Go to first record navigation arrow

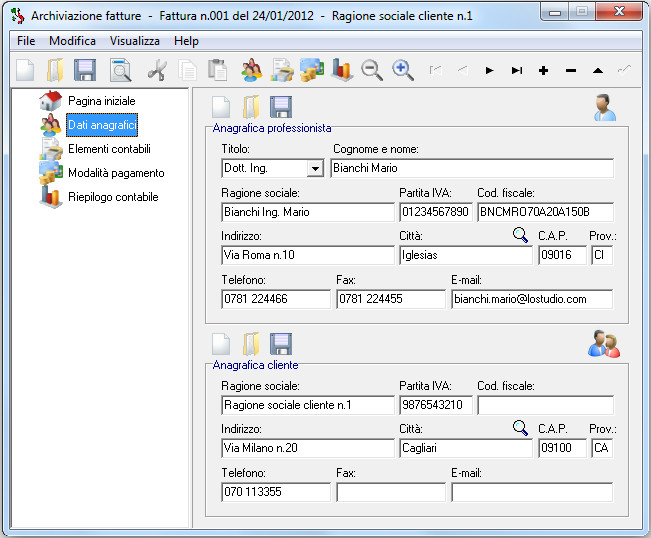tap(436, 70)
